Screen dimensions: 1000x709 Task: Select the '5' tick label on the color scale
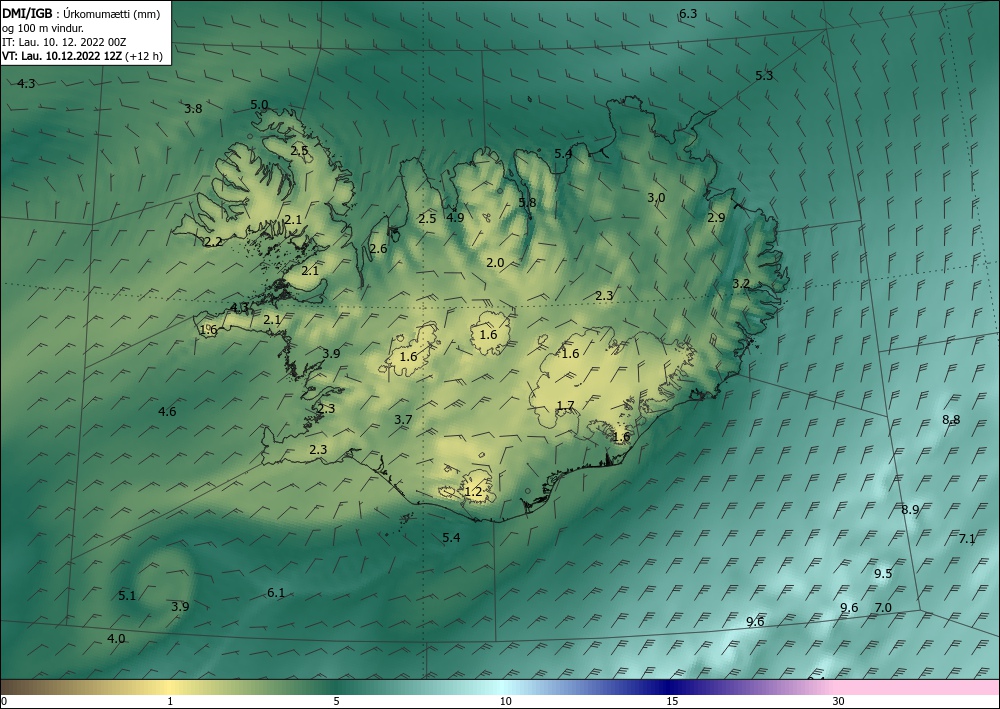[336, 702]
